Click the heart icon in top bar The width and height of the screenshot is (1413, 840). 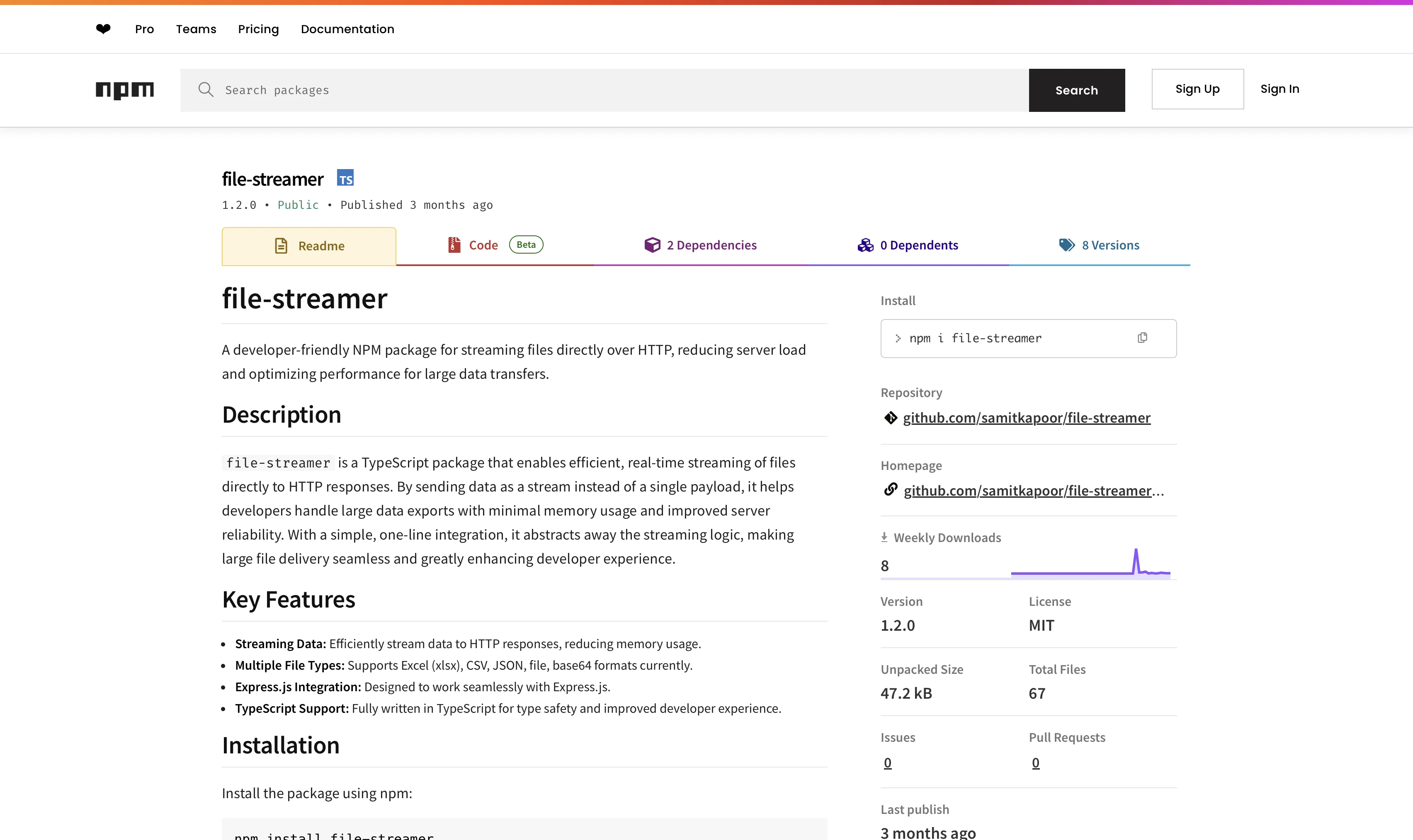pyautogui.click(x=103, y=29)
